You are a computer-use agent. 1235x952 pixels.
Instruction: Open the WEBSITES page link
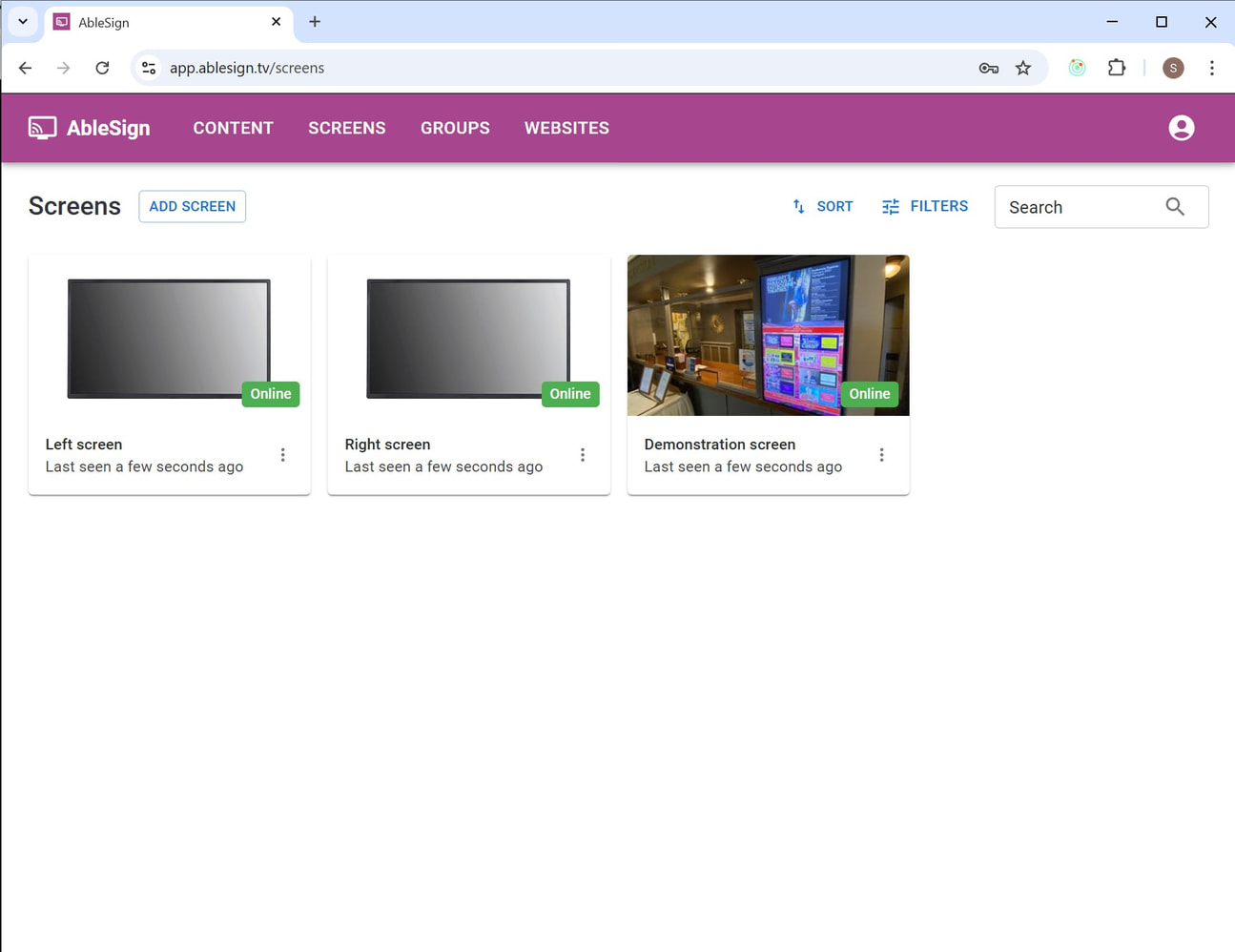tap(566, 128)
